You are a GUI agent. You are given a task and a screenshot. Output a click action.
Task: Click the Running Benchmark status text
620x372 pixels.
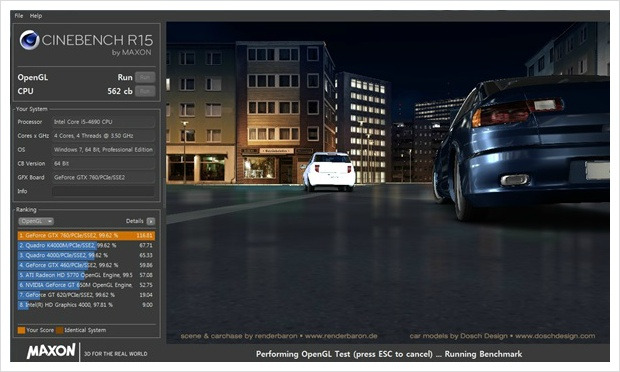point(483,354)
